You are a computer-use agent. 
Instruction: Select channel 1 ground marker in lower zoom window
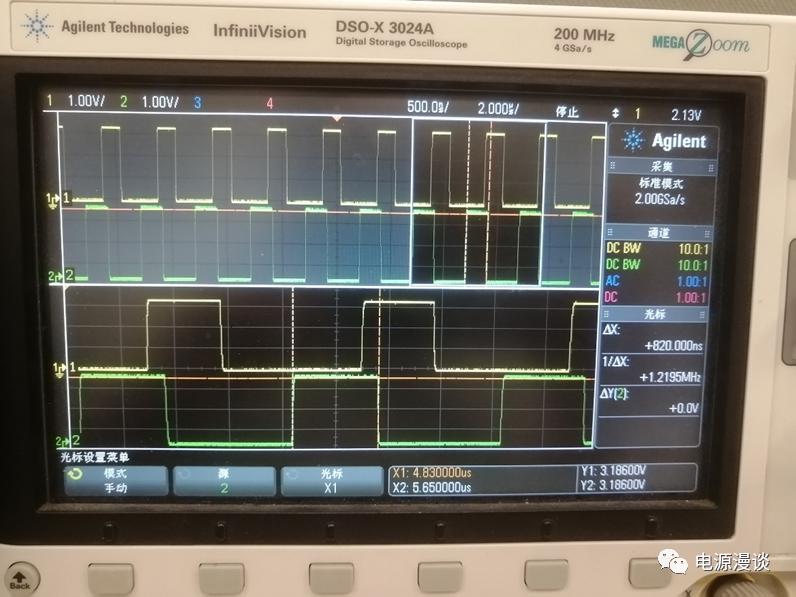(x=60, y=371)
